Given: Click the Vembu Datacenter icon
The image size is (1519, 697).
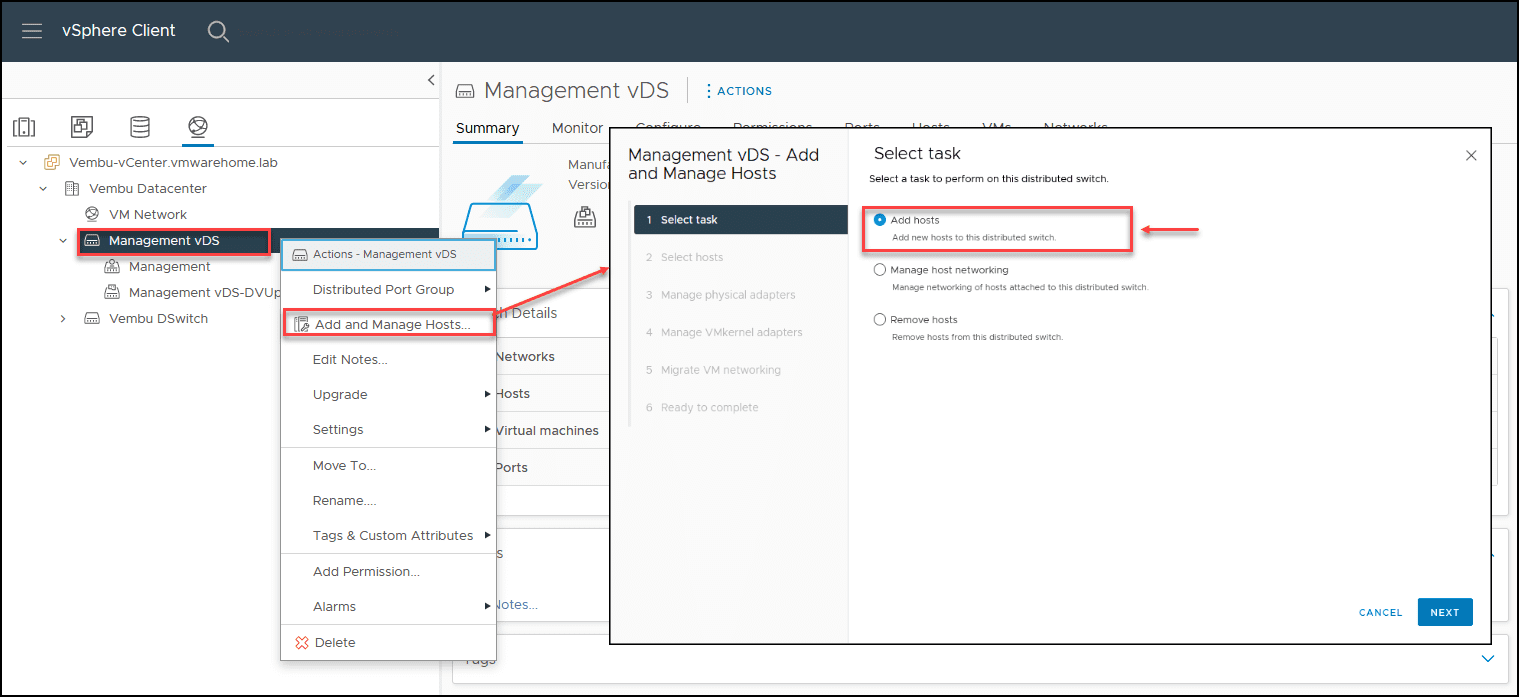Looking at the screenshot, I should coord(72,188).
